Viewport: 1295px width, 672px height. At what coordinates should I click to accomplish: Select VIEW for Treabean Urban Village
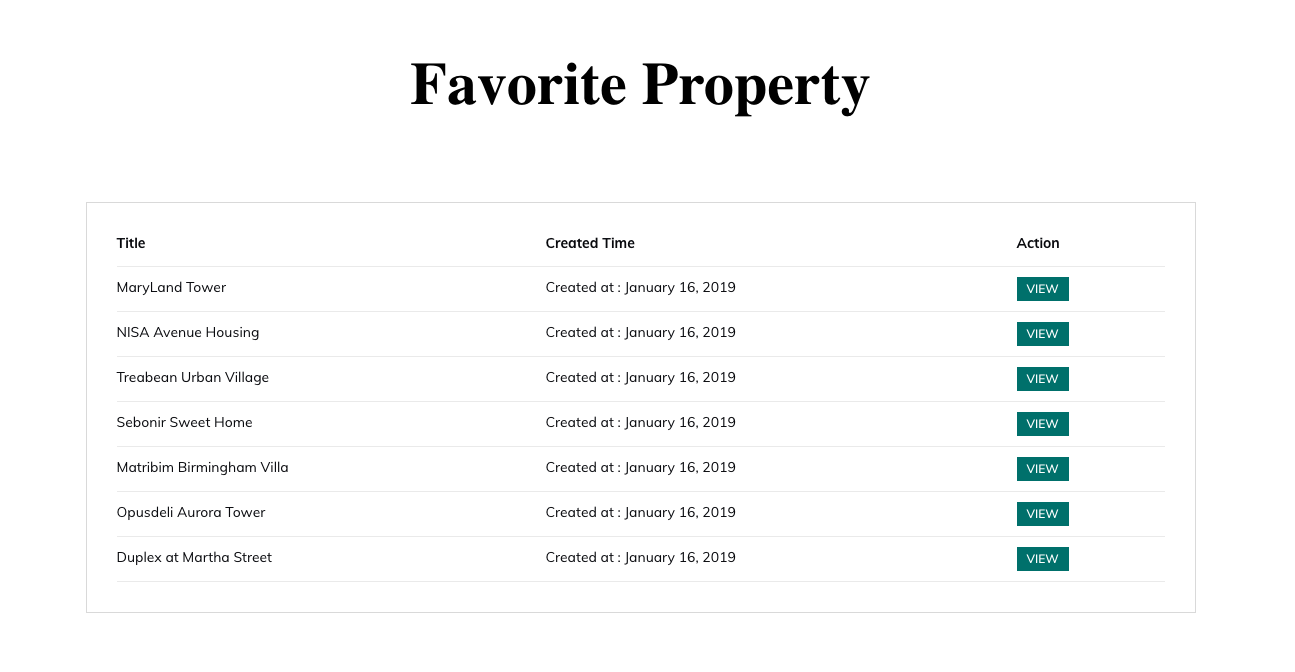(1042, 379)
